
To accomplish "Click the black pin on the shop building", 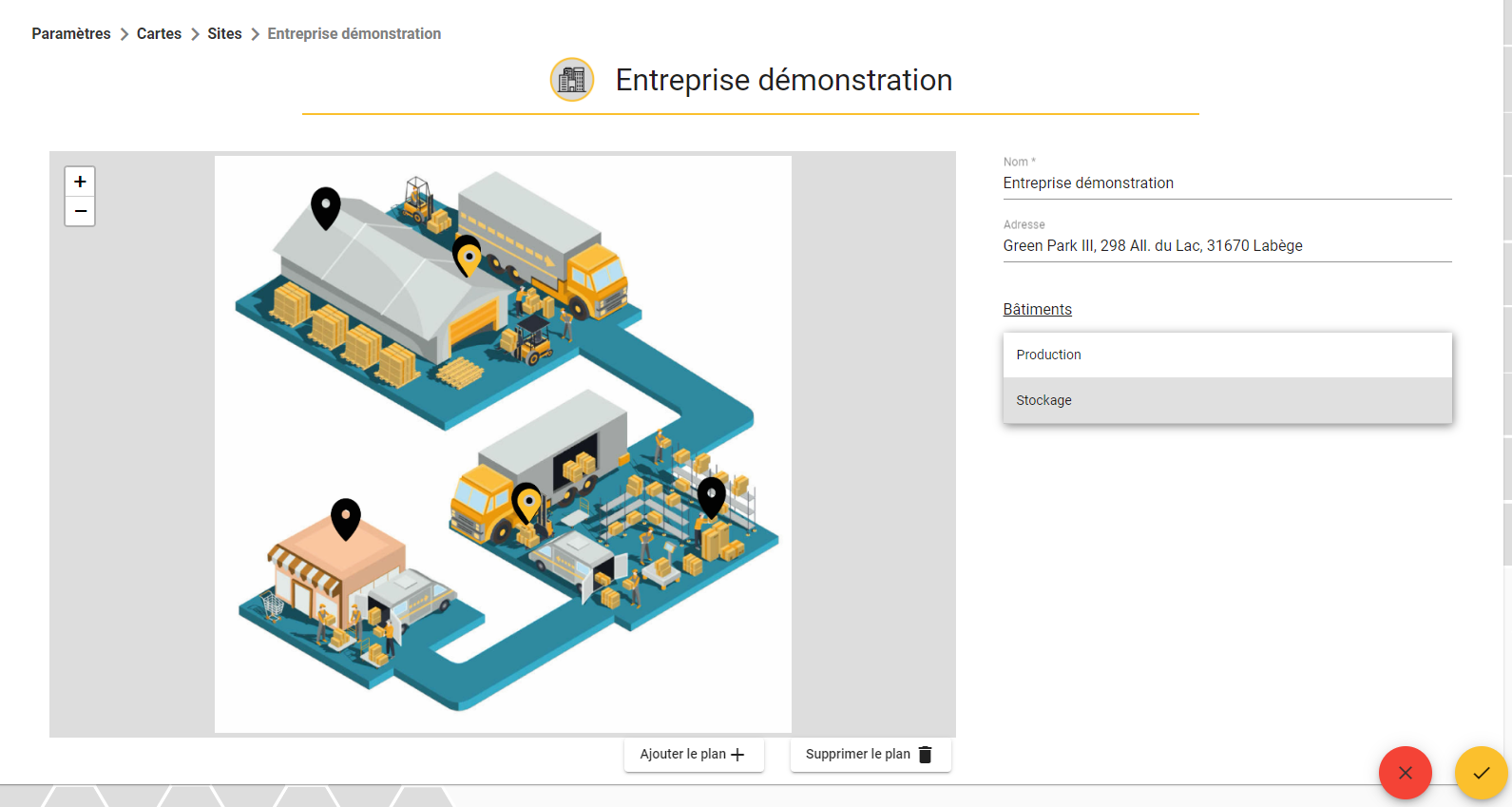I will [346, 519].
